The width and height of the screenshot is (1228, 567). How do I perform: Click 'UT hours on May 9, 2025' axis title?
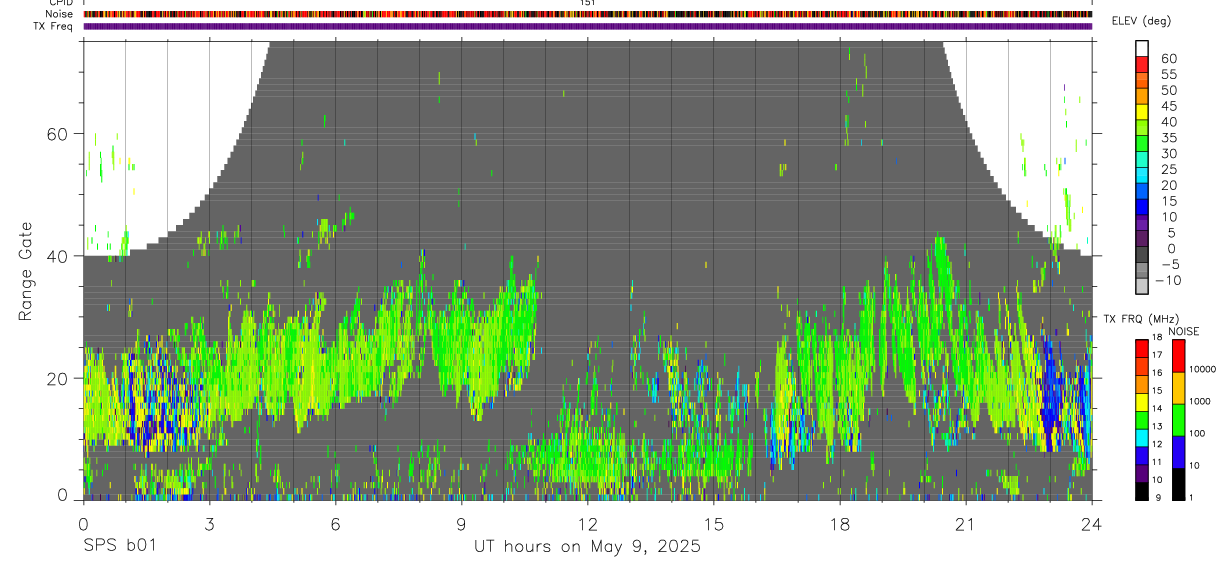[x=587, y=547]
